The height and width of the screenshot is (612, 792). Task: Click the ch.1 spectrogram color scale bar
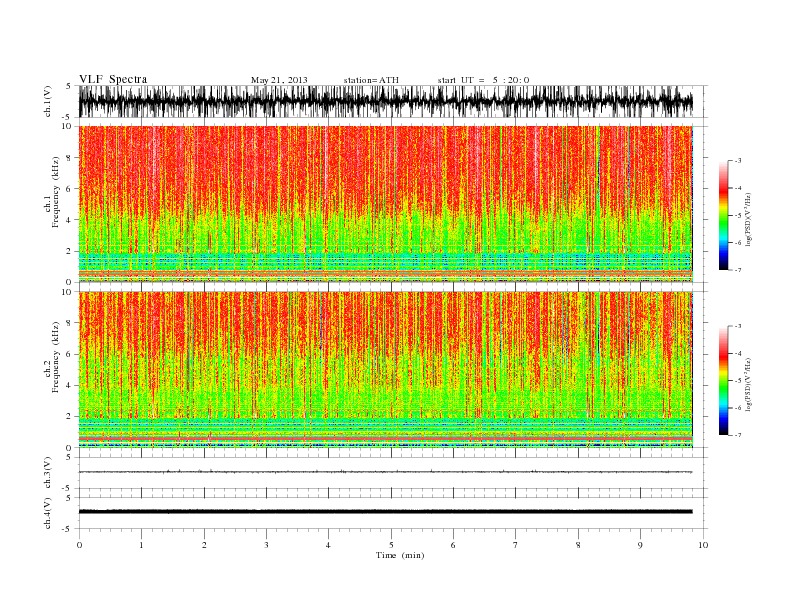tap(723, 215)
